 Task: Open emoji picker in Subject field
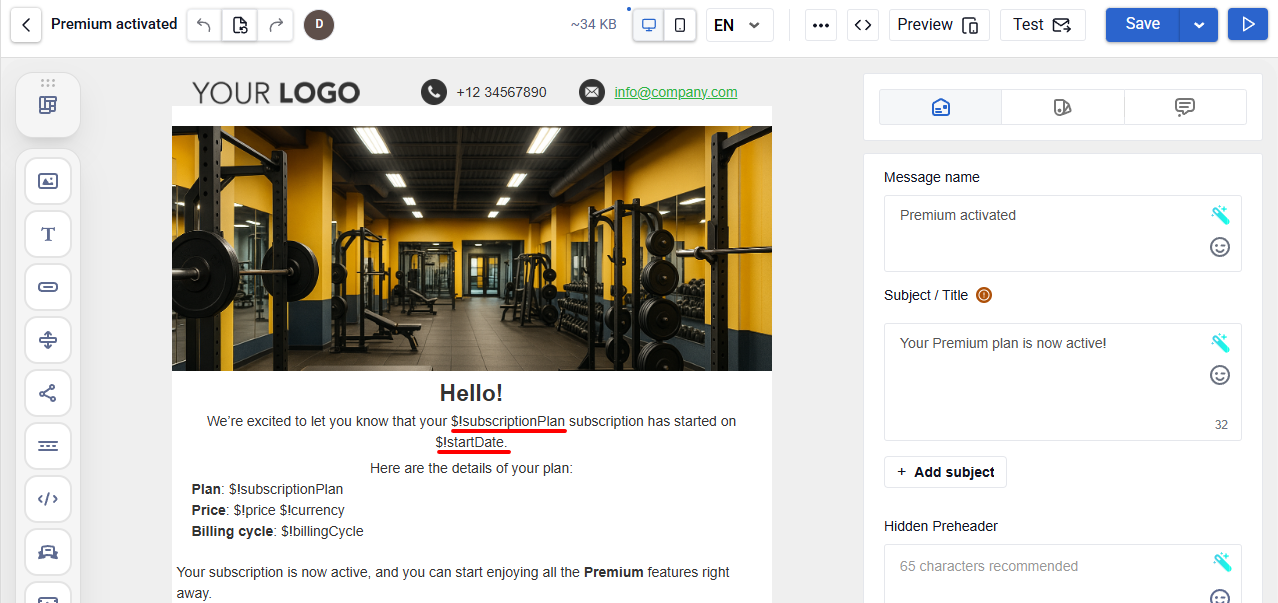coord(1220,375)
